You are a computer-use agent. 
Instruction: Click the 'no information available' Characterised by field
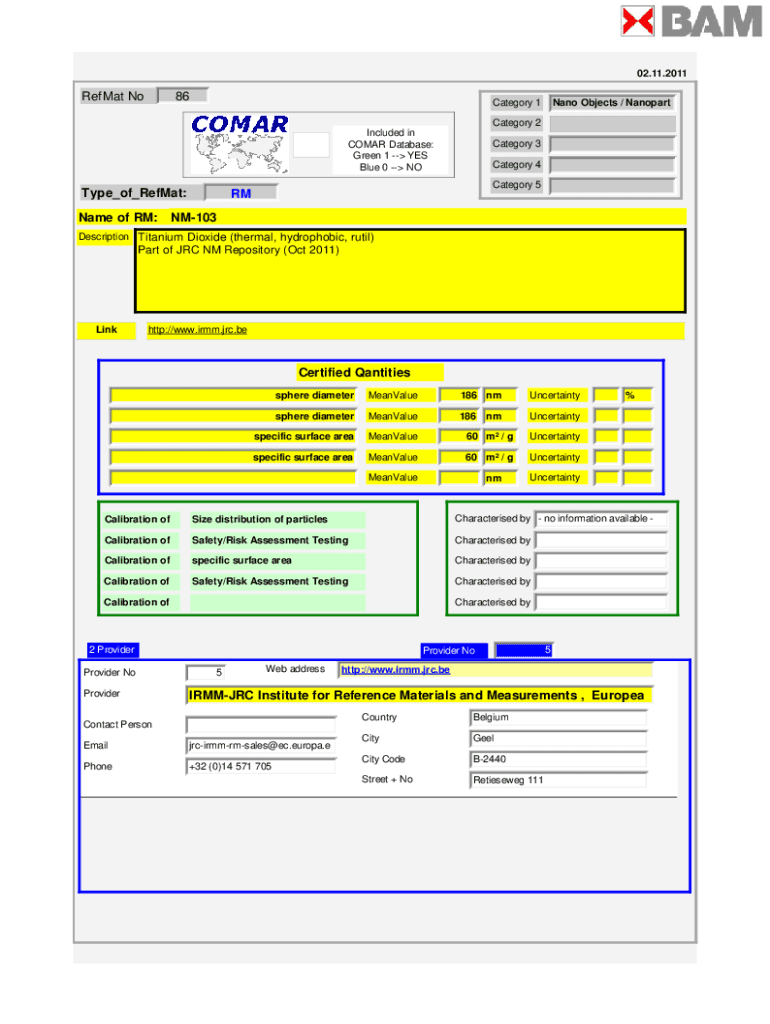click(x=601, y=519)
